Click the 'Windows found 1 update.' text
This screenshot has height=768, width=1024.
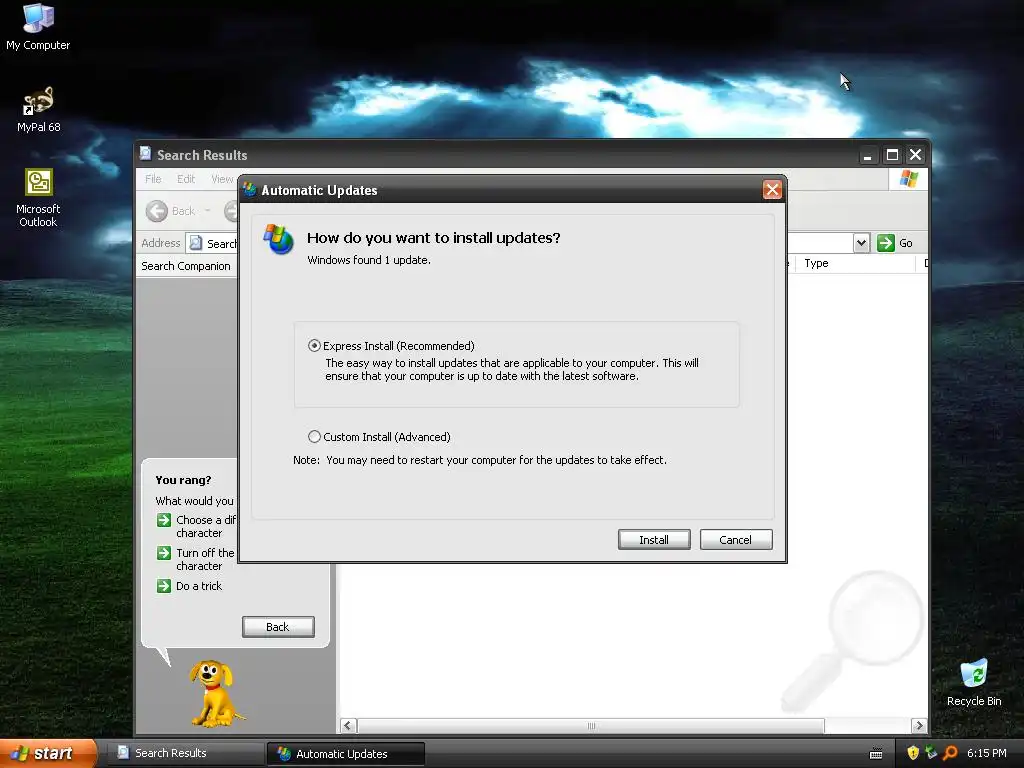point(368,260)
